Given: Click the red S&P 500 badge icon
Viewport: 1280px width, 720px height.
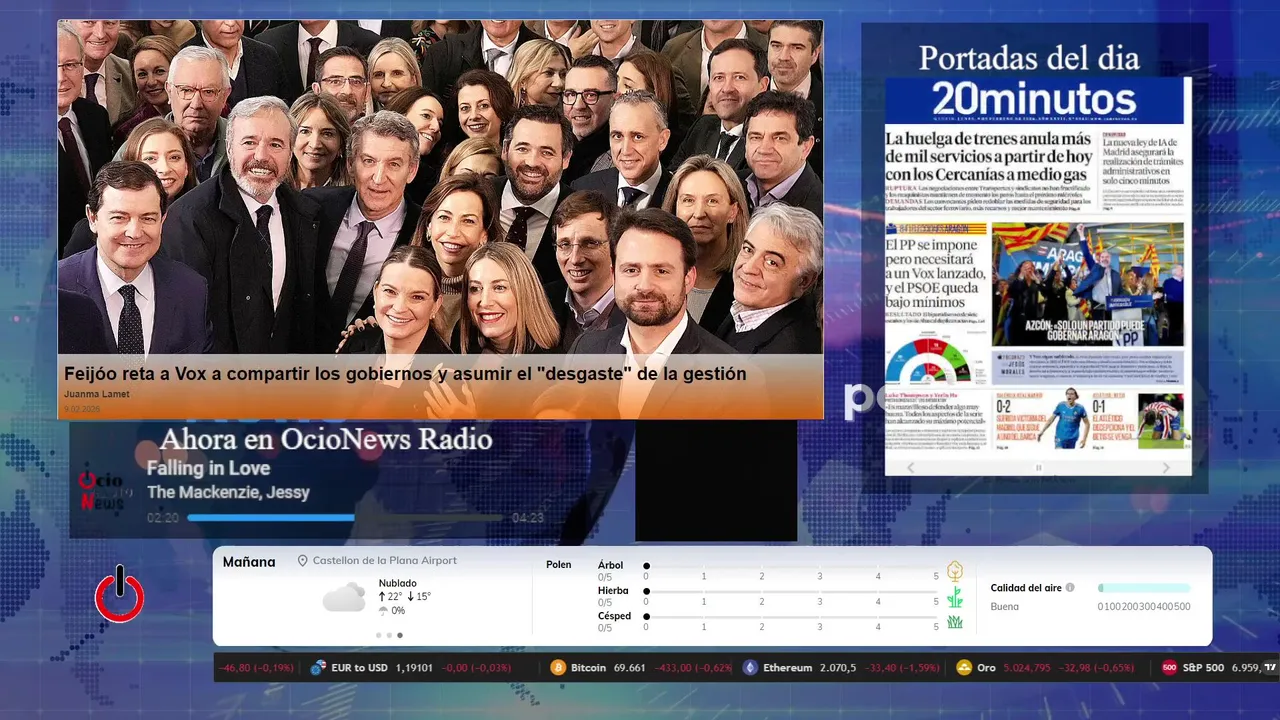Looking at the screenshot, I should coord(1169,668).
